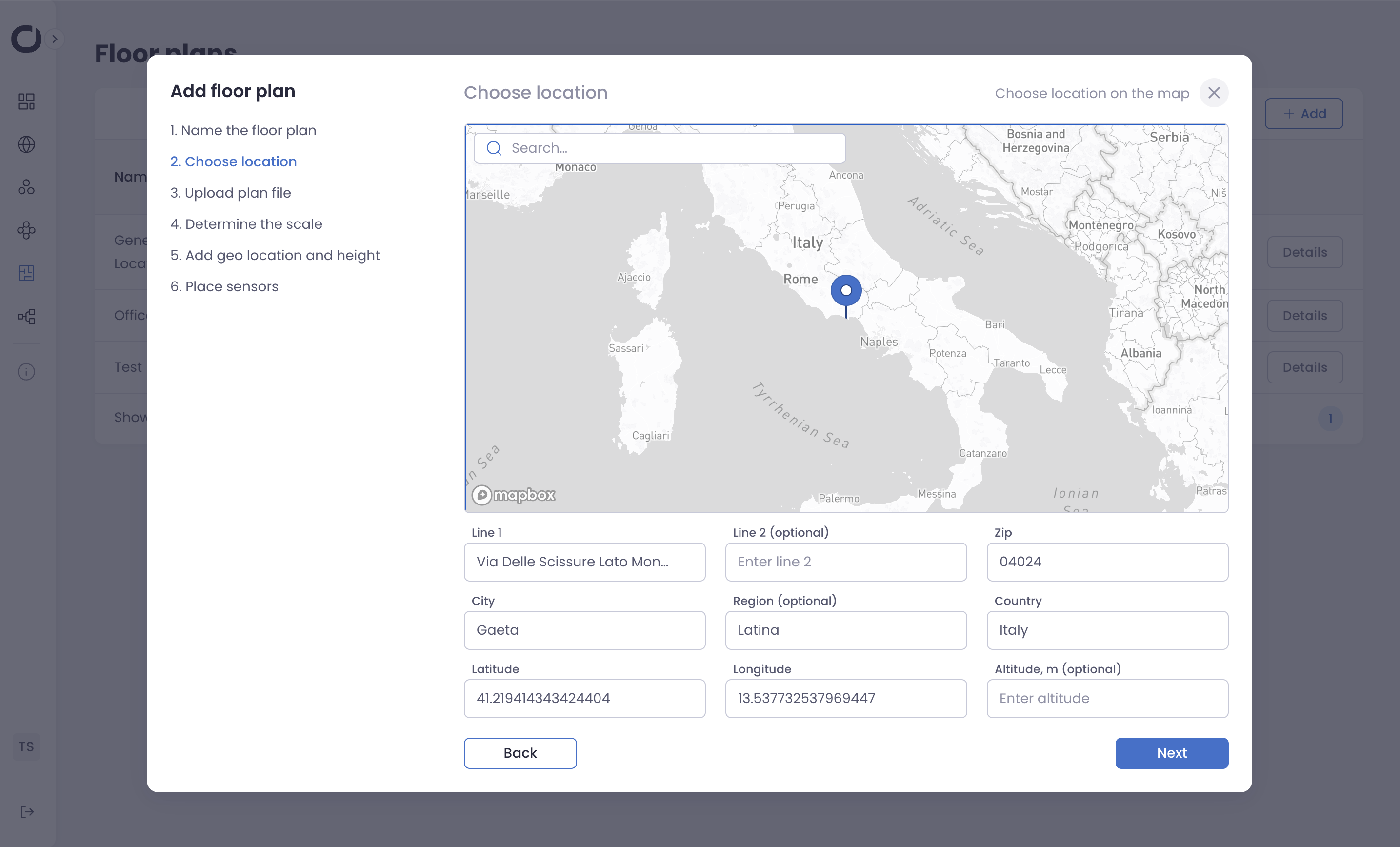Click the Mapbox logo on map
The width and height of the screenshot is (1400, 847).
pyautogui.click(x=514, y=495)
